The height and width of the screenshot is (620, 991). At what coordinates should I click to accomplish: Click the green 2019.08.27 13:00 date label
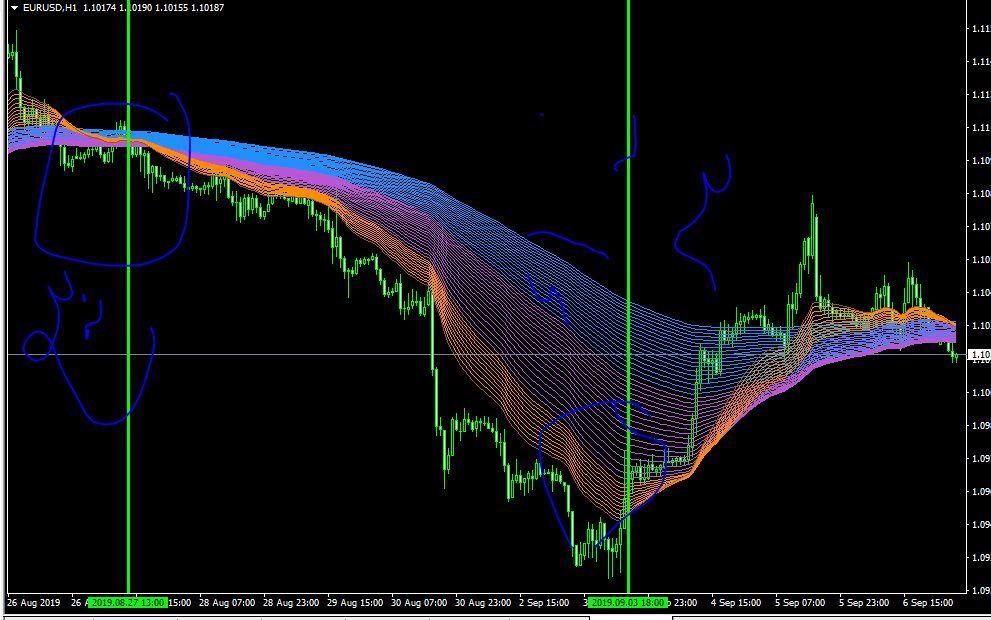coord(127,603)
